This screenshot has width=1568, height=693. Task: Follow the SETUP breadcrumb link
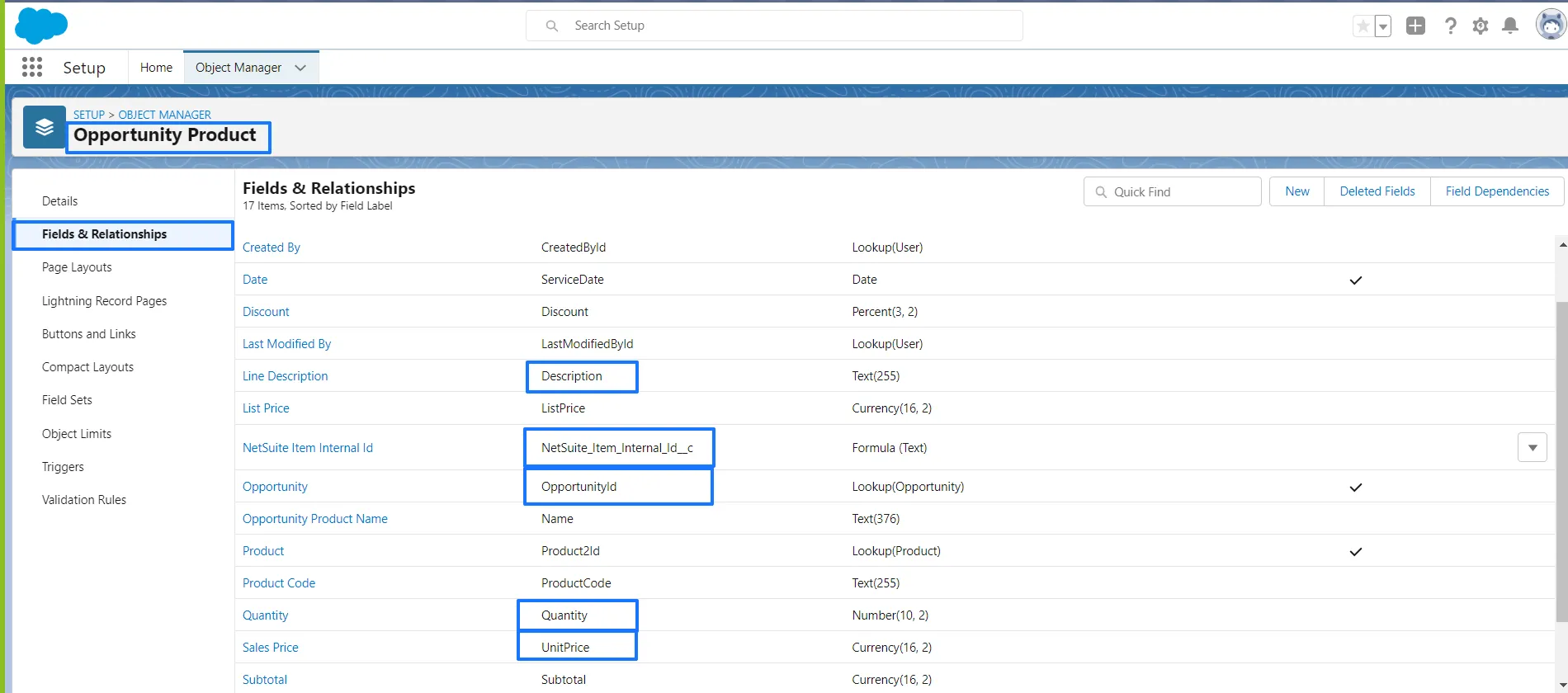pyautogui.click(x=89, y=115)
